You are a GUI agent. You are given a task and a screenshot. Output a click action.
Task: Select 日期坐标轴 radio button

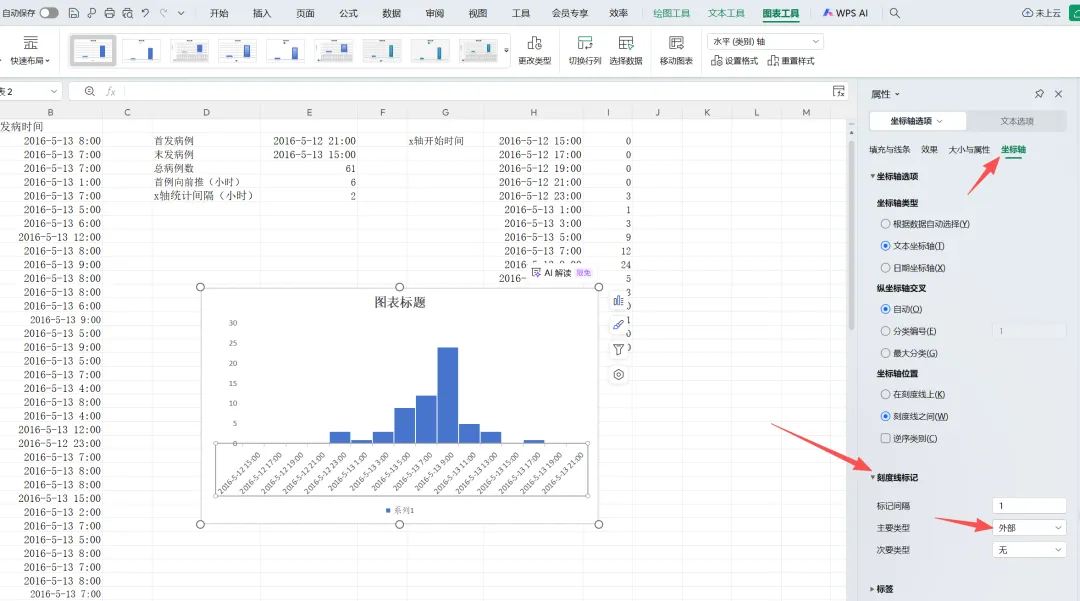885,268
